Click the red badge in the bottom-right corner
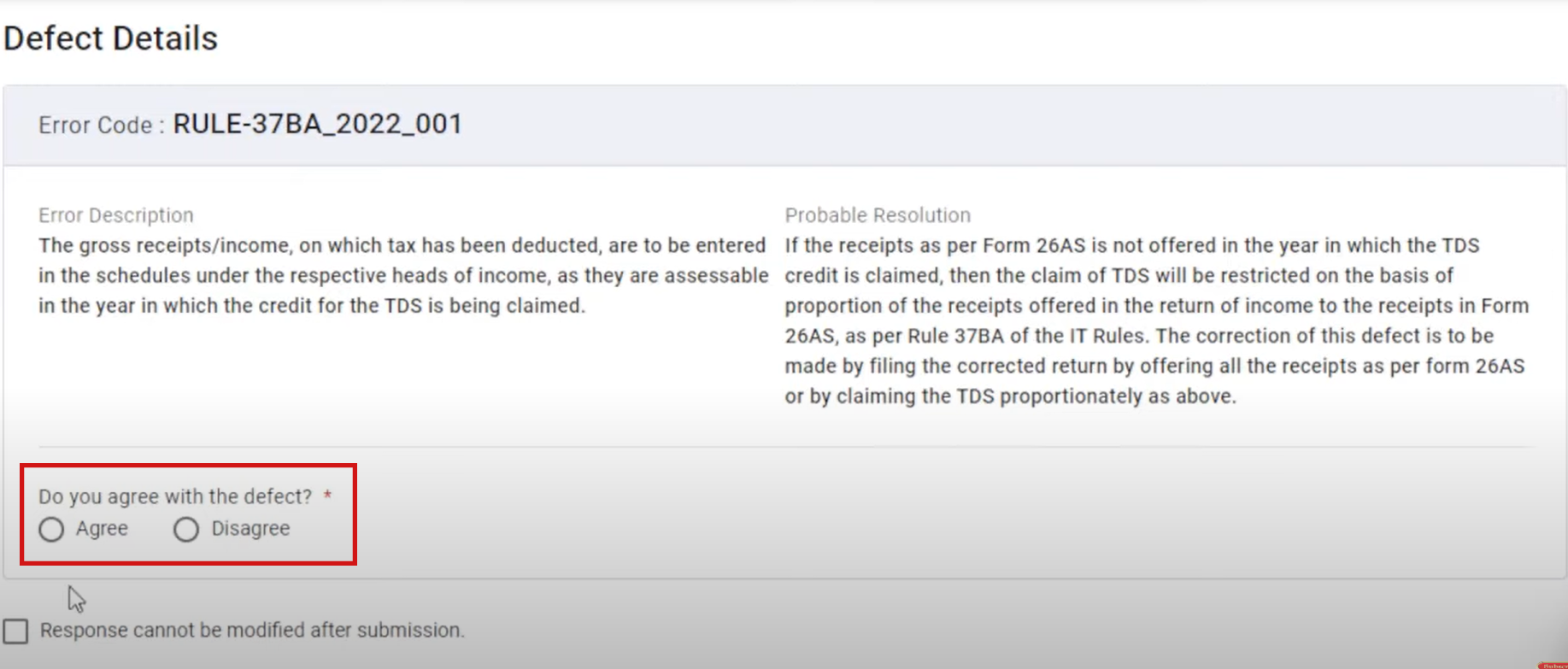The width and height of the screenshot is (1568, 669). (1553, 665)
